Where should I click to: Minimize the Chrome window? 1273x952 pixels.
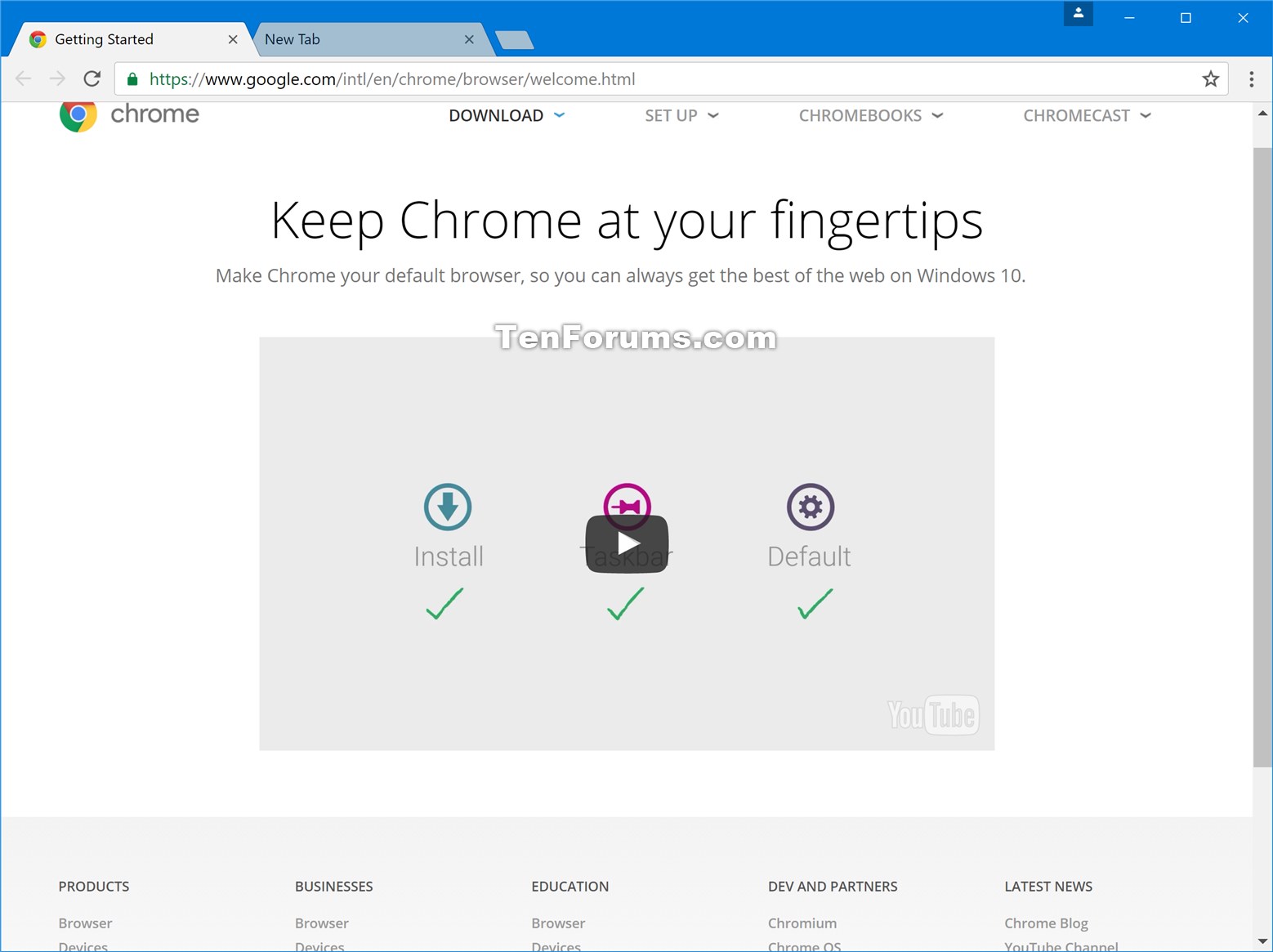pos(1129,17)
